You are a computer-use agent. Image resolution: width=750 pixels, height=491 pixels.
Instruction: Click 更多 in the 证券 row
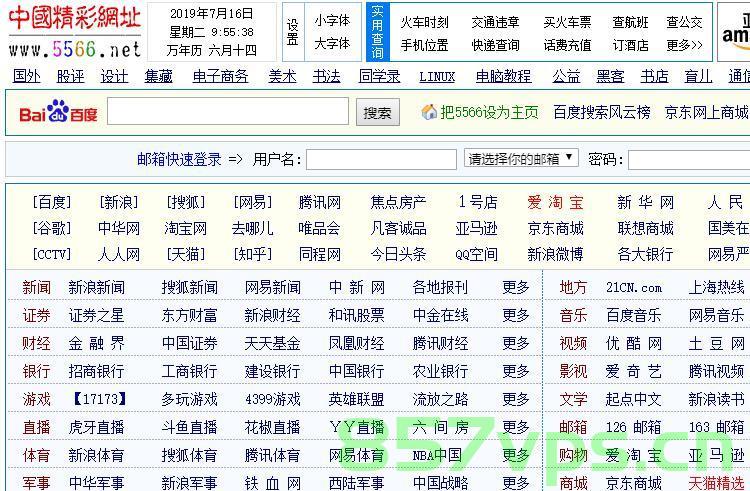(516, 315)
